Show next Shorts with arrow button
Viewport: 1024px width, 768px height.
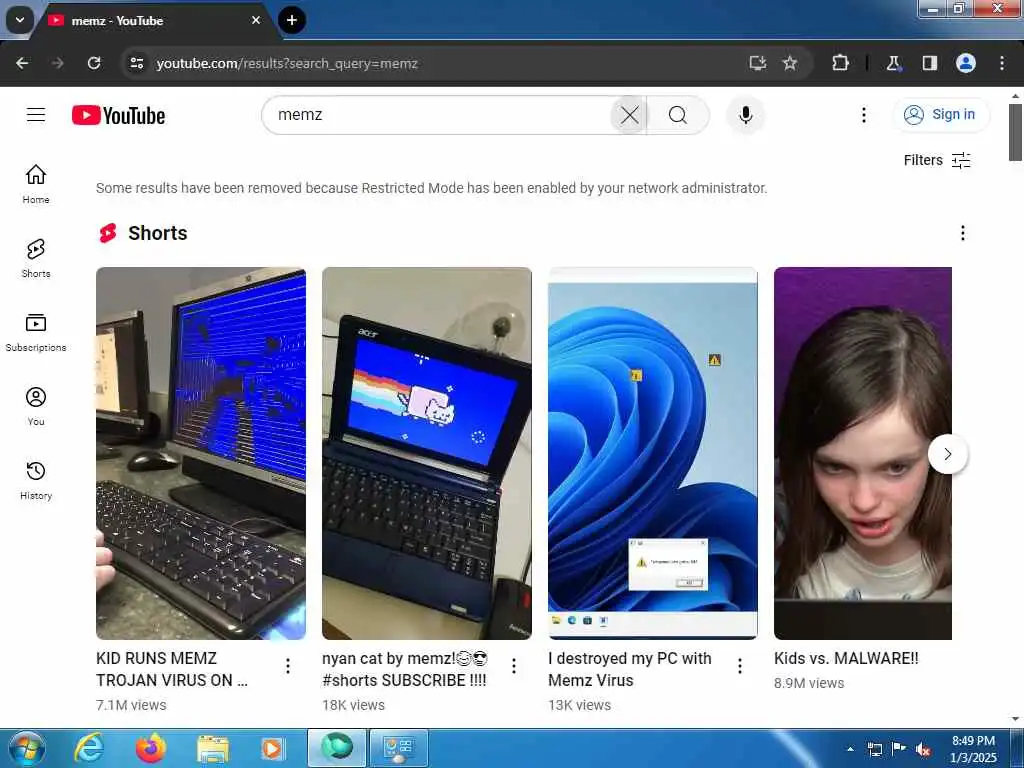[947, 454]
